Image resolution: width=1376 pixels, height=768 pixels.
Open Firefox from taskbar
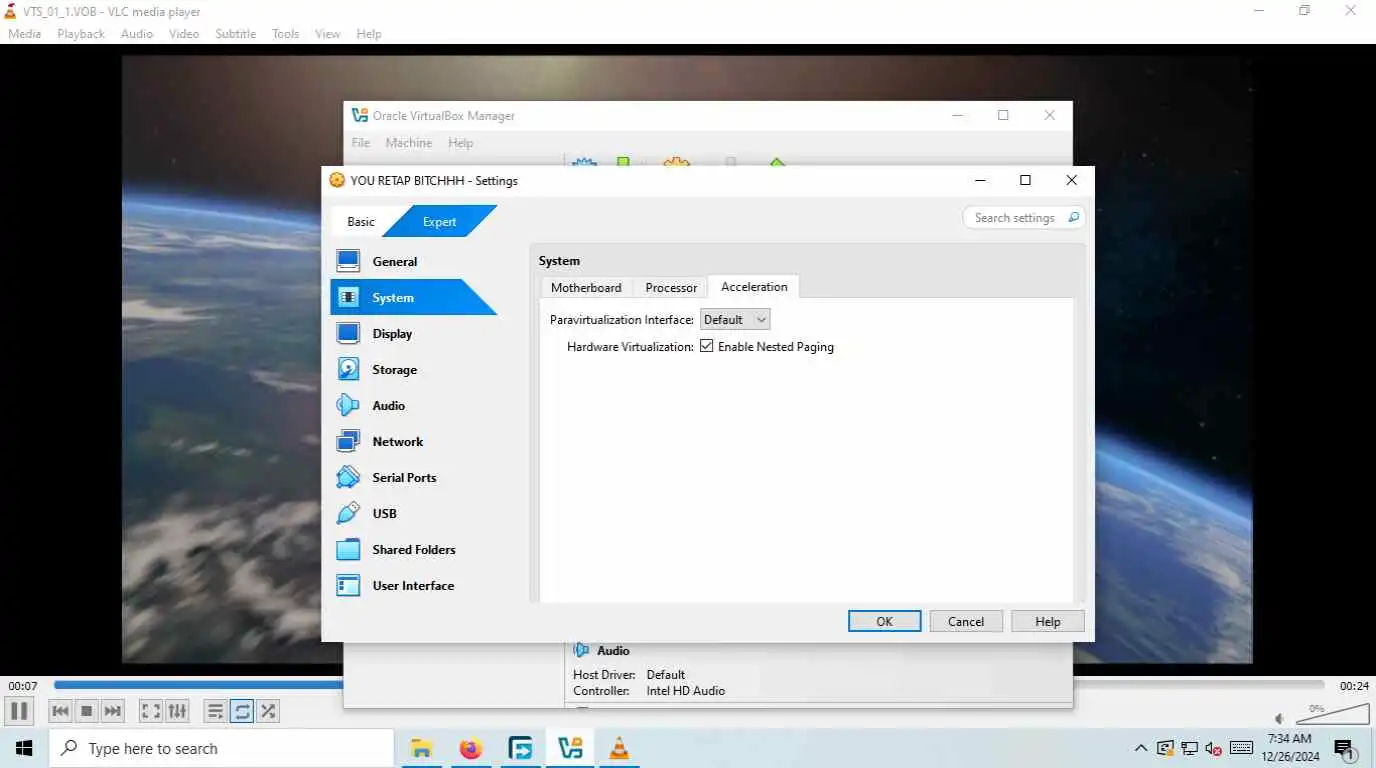[x=471, y=748]
